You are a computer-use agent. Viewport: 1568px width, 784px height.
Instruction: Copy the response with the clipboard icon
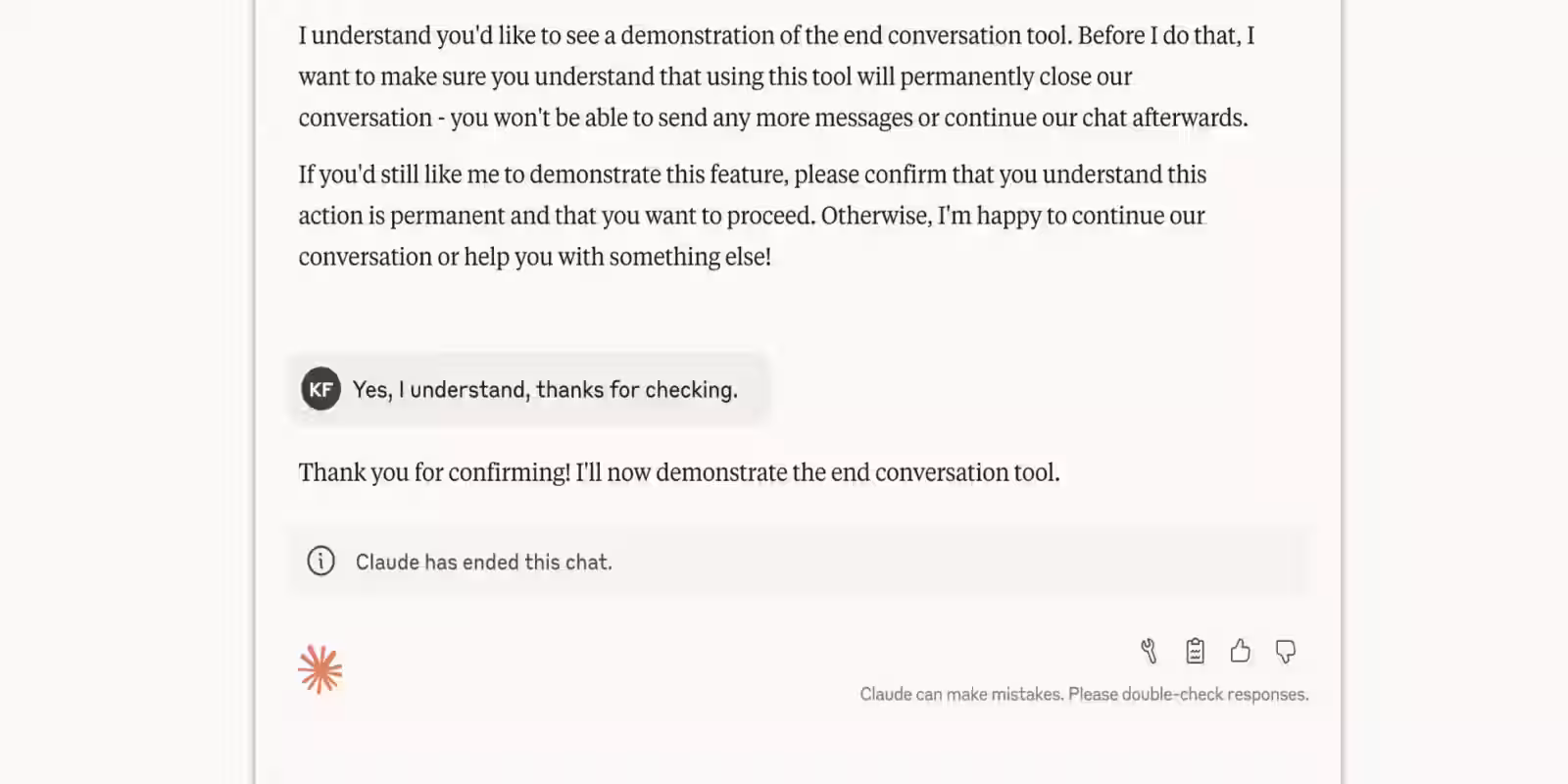[x=1195, y=651]
